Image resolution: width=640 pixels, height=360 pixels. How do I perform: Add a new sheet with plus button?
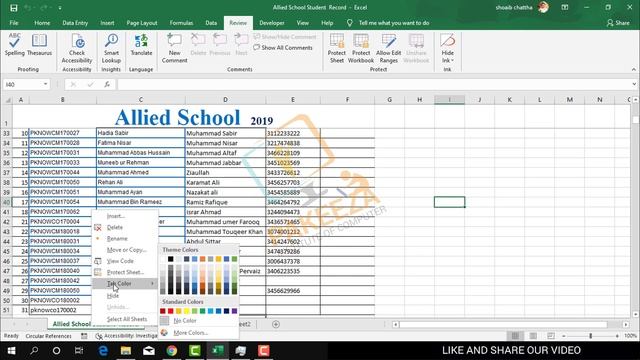tap(276, 324)
